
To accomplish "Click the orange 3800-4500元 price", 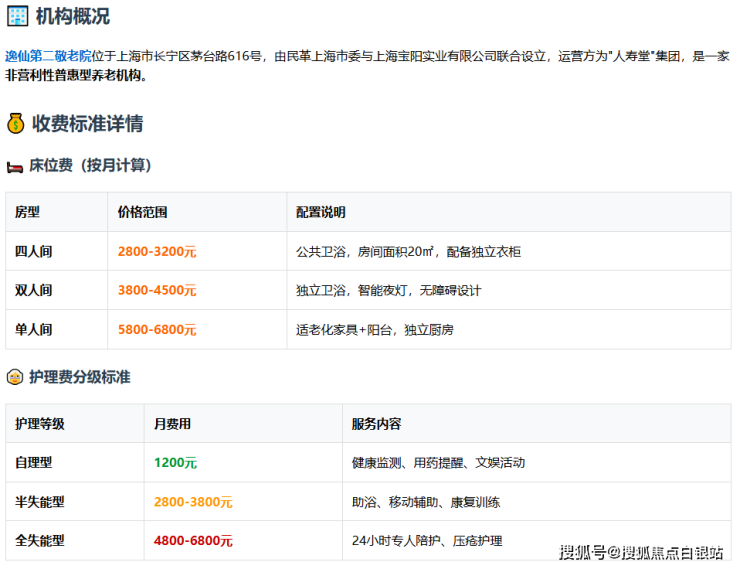I will pos(157,291).
